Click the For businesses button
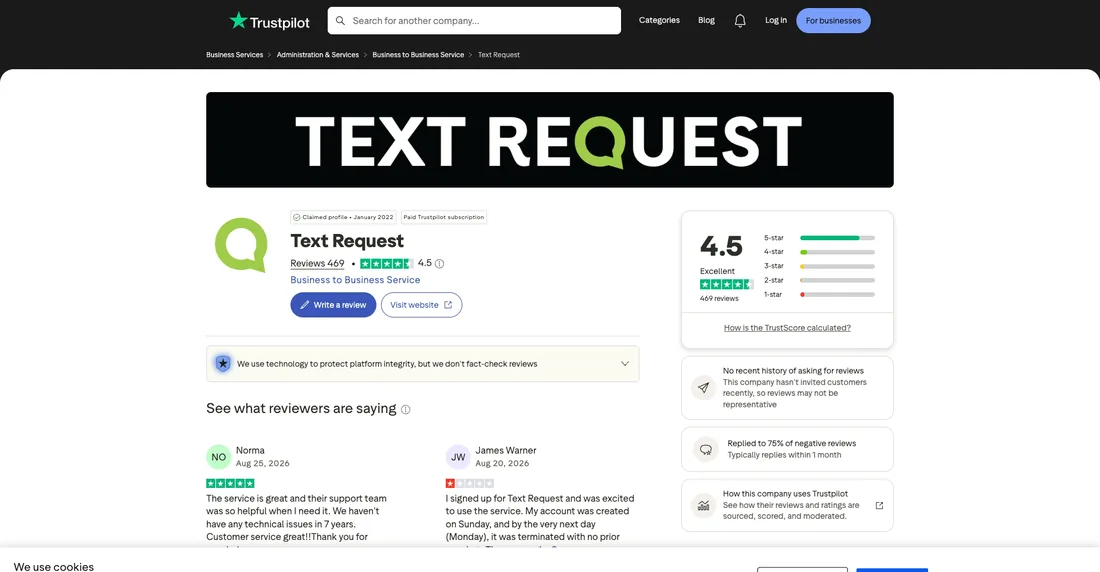The image size is (1100, 572). click(x=833, y=20)
